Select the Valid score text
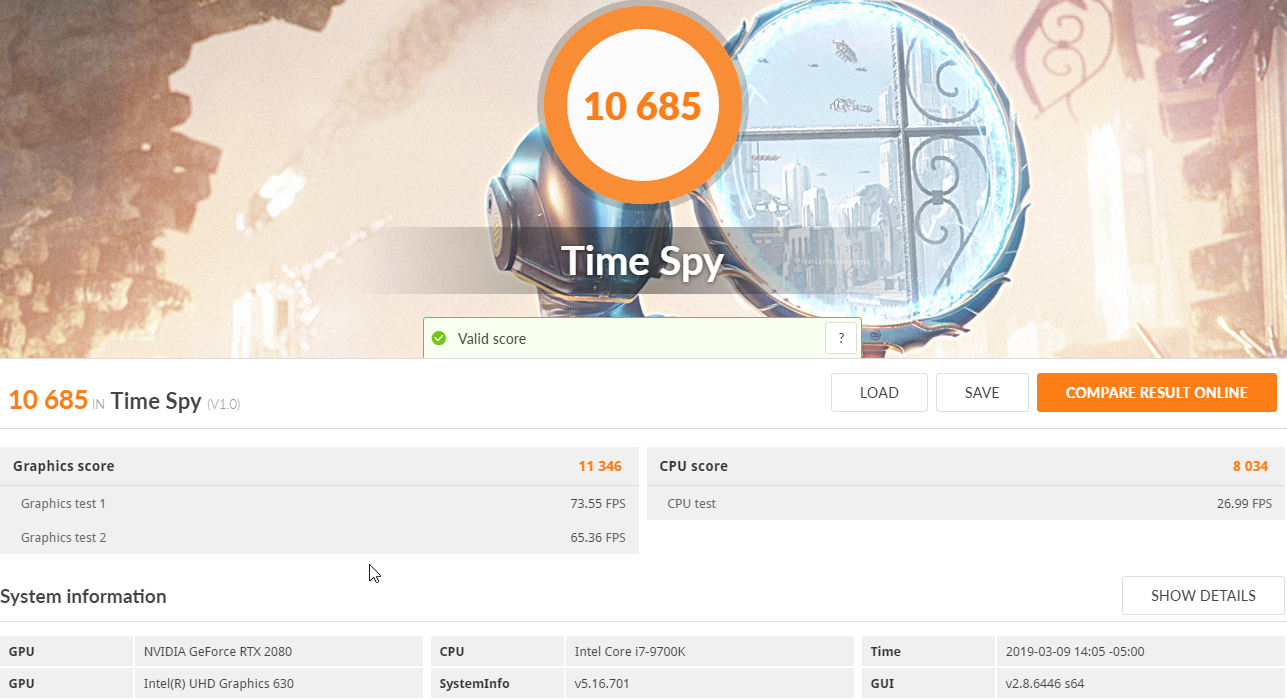 tap(492, 339)
